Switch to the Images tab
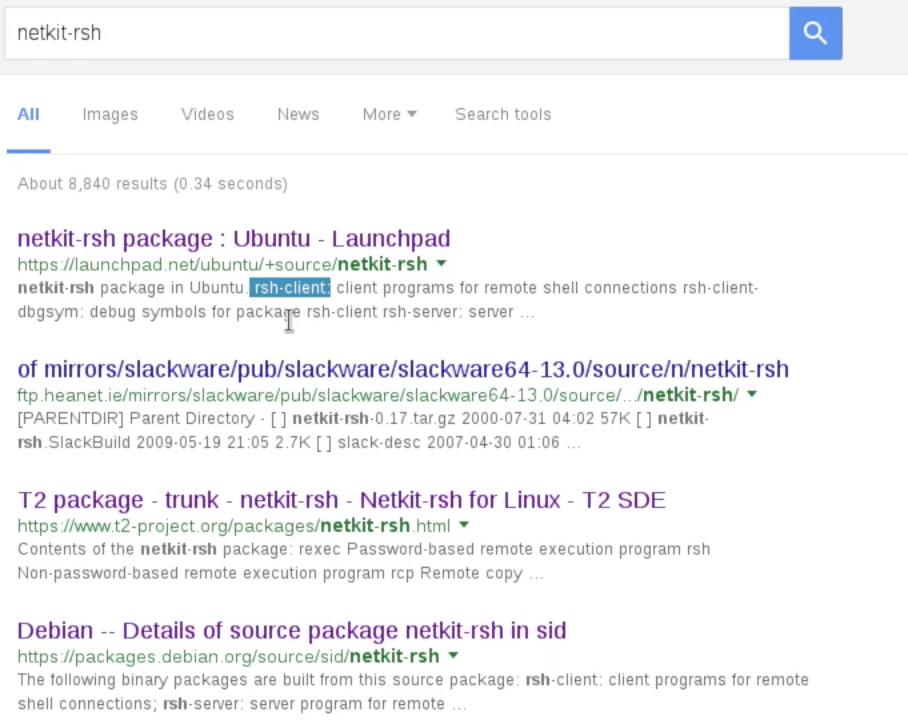 tap(110, 114)
